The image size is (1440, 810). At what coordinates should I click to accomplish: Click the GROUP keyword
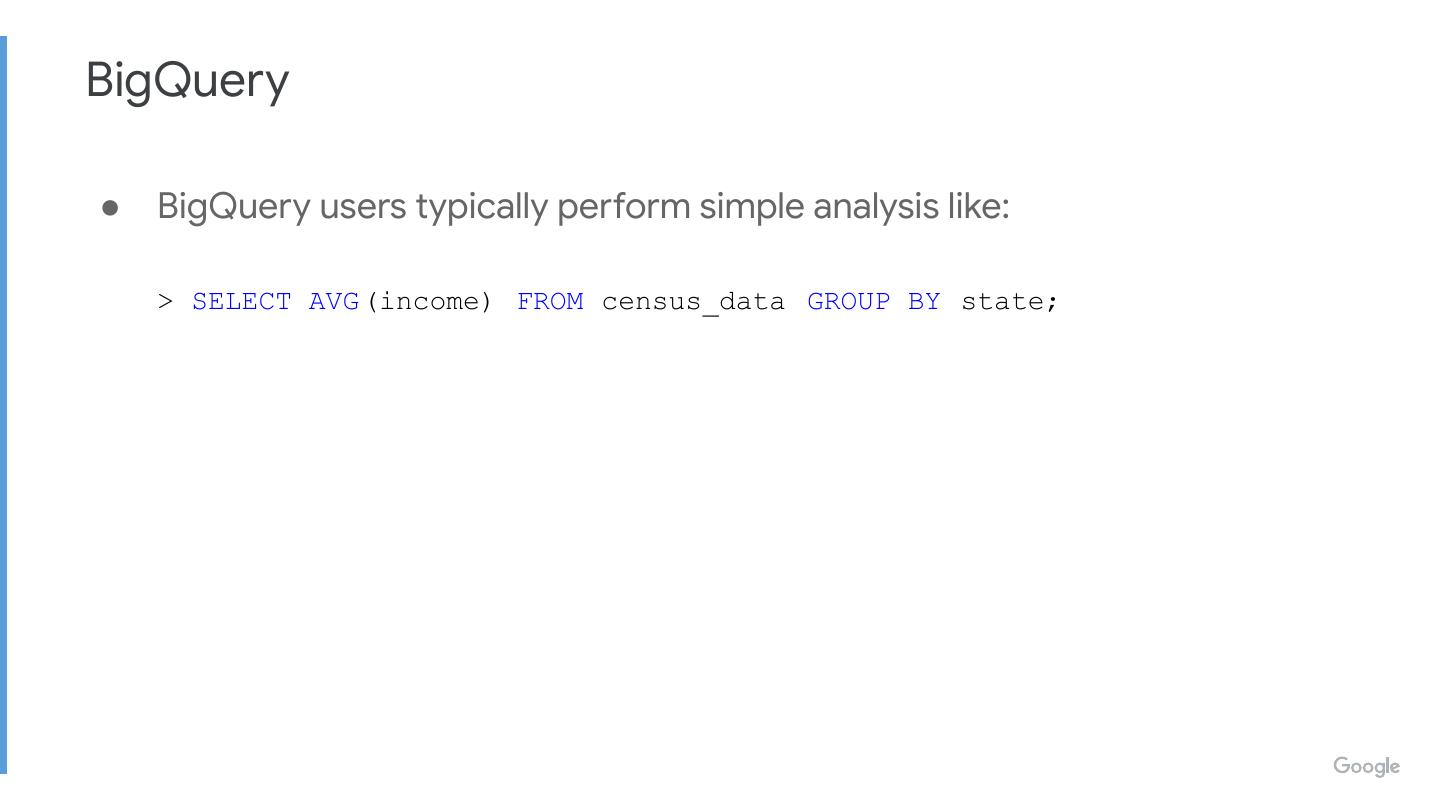tap(848, 301)
